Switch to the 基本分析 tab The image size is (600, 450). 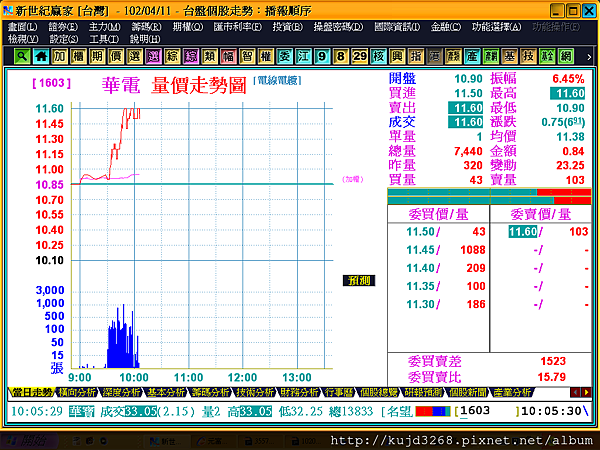(x=166, y=392)
